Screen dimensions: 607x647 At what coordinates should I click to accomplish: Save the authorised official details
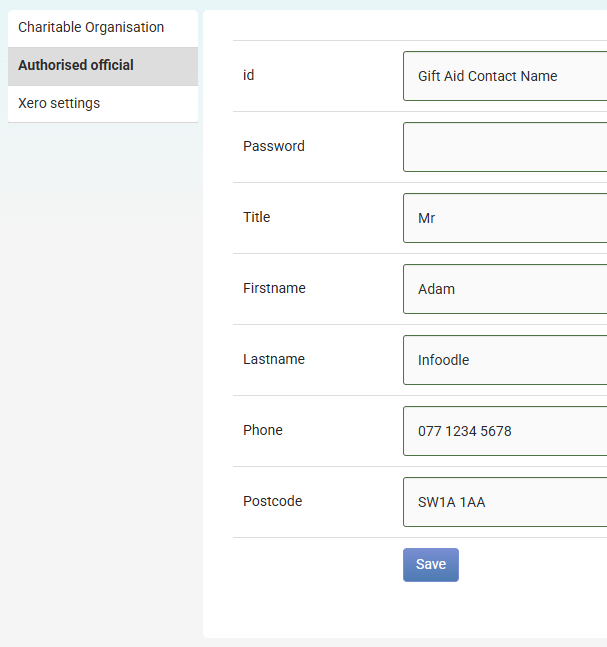pyautogui.click(x=431, y=564)
